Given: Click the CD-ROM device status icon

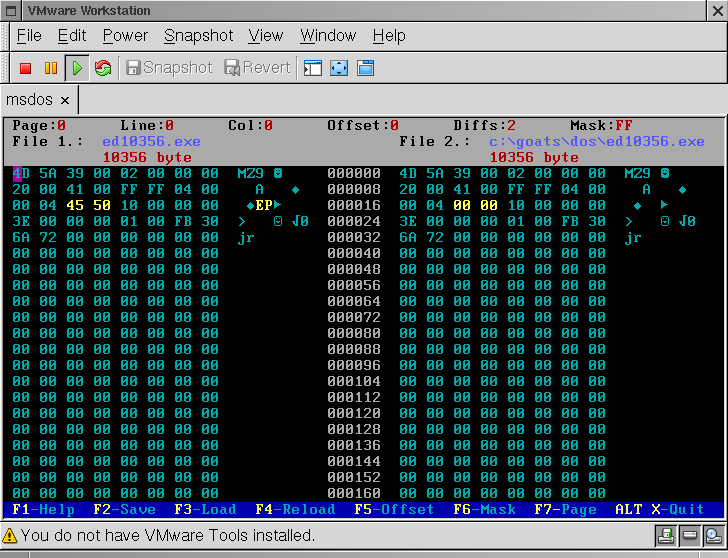Looking at the screenshot, I should point(713,536).
